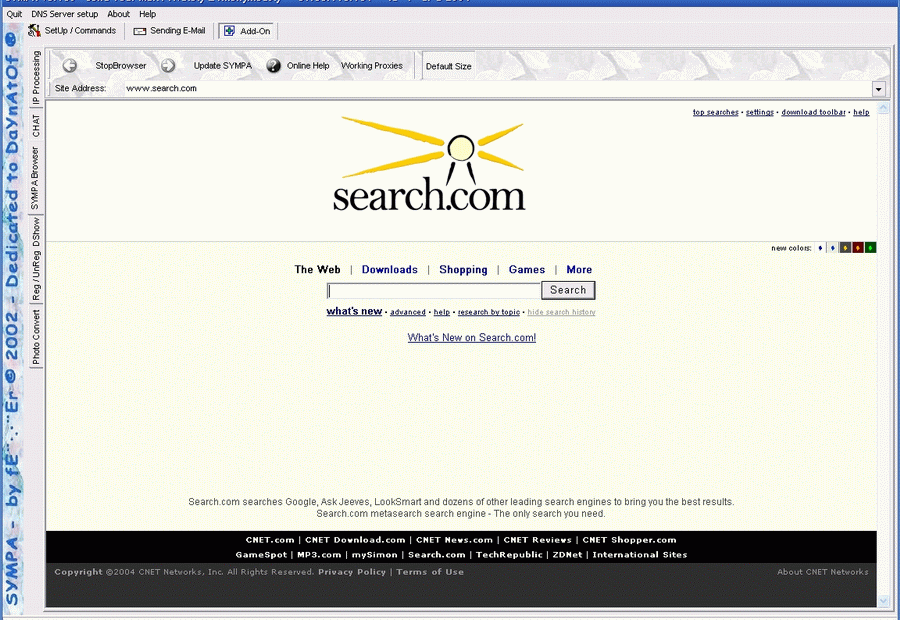Select the SYMPA Browser vertical tab
The image size is (900, 620).
click(x=36, y=179)
